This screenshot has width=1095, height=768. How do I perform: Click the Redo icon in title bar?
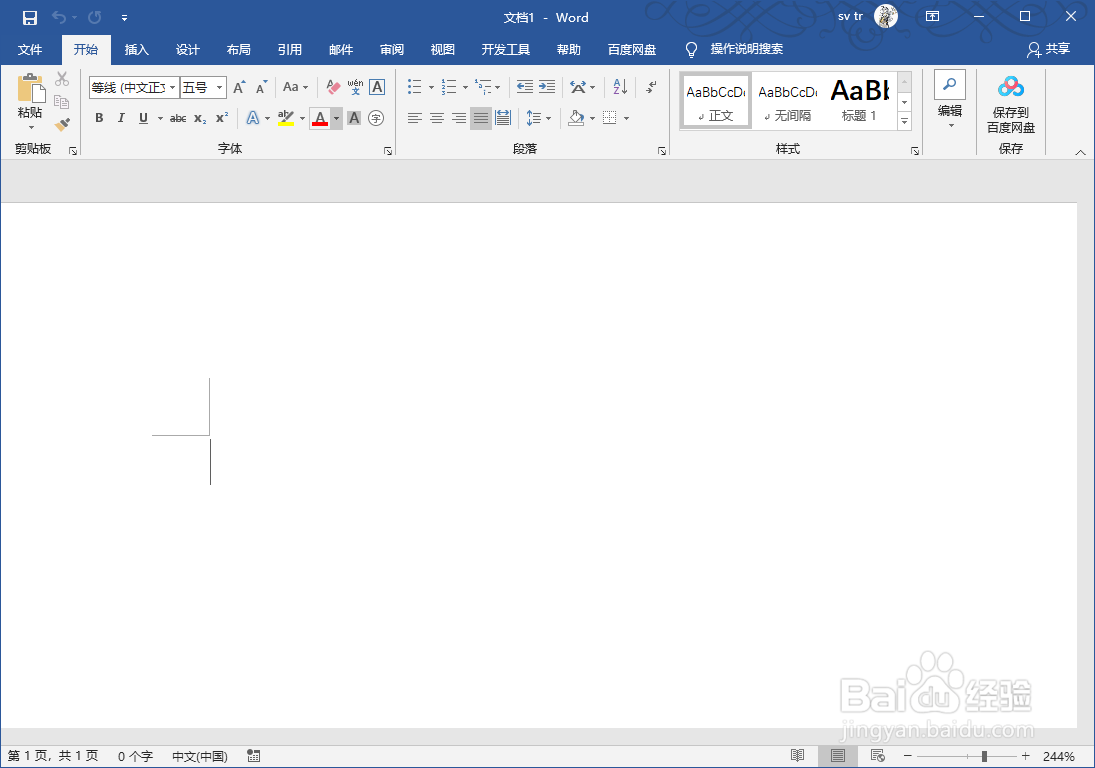pos(95,17)
